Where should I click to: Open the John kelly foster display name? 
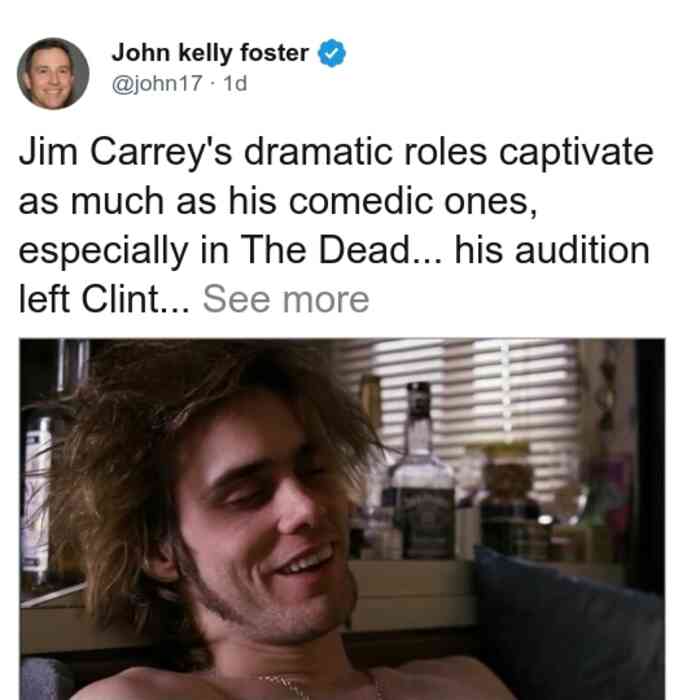210,53
